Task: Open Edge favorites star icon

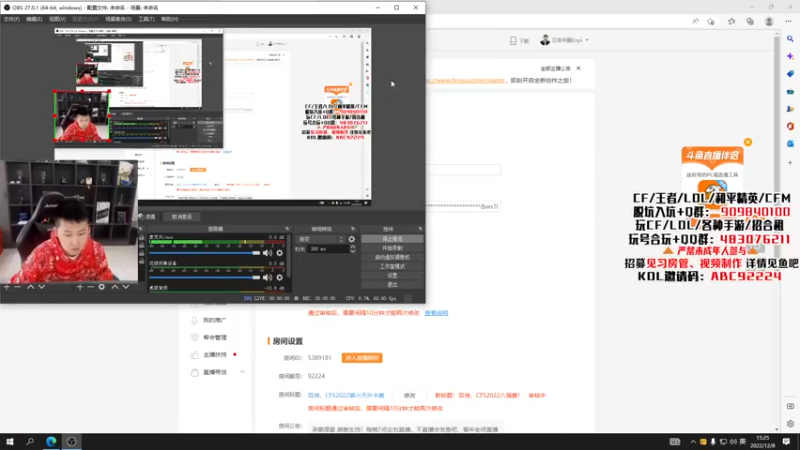Action: coord(731,21)
